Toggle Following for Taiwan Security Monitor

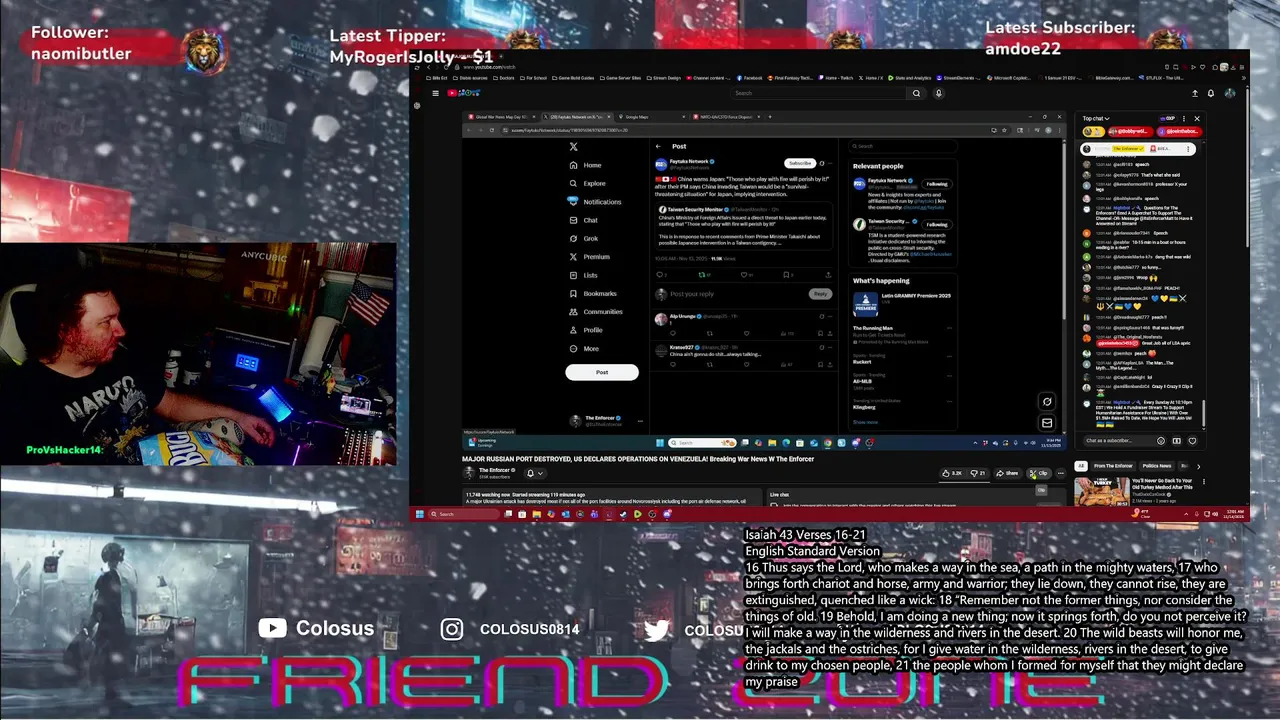tap(936, 224)
